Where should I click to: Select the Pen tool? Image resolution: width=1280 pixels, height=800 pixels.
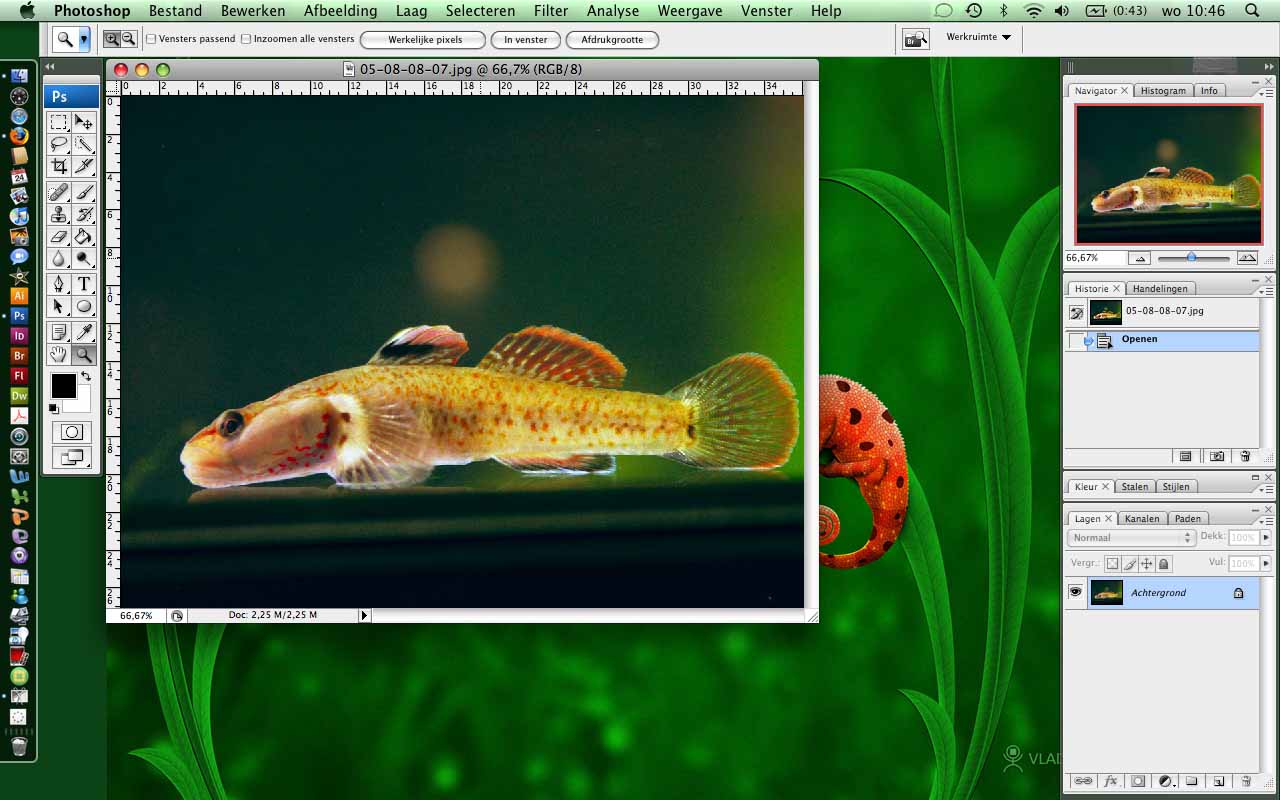(59, 284)
